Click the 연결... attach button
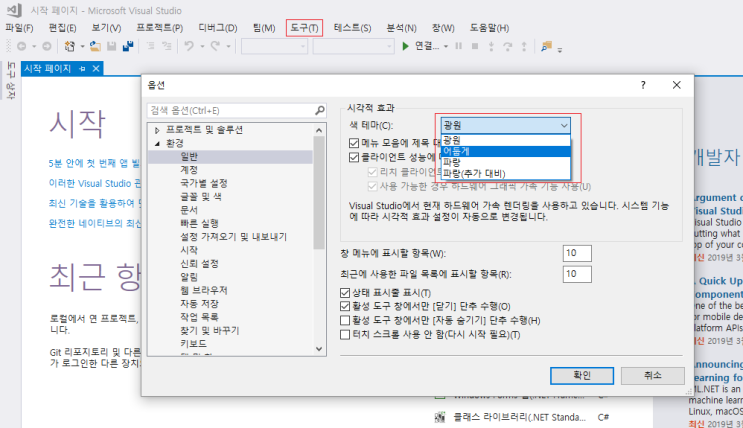The width and height of the screenshot is (743, 428). [427, 46]
